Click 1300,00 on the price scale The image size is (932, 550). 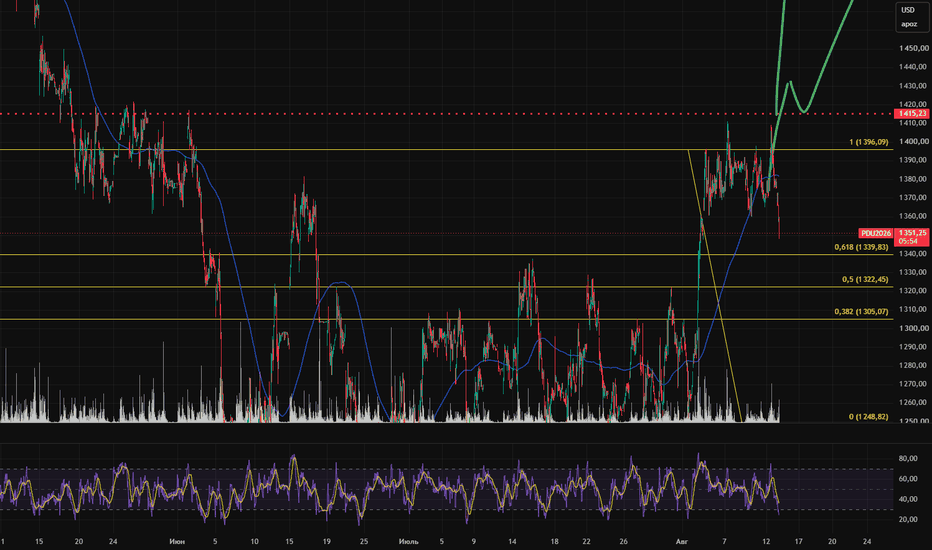point(913,328)
